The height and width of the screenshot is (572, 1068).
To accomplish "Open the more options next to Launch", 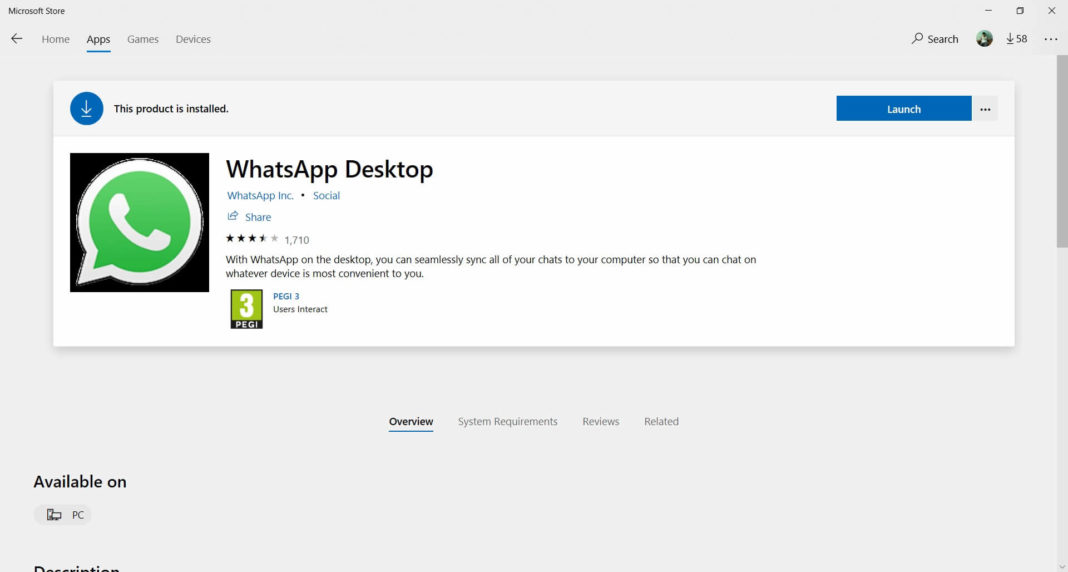I will (x=985, y=109).
